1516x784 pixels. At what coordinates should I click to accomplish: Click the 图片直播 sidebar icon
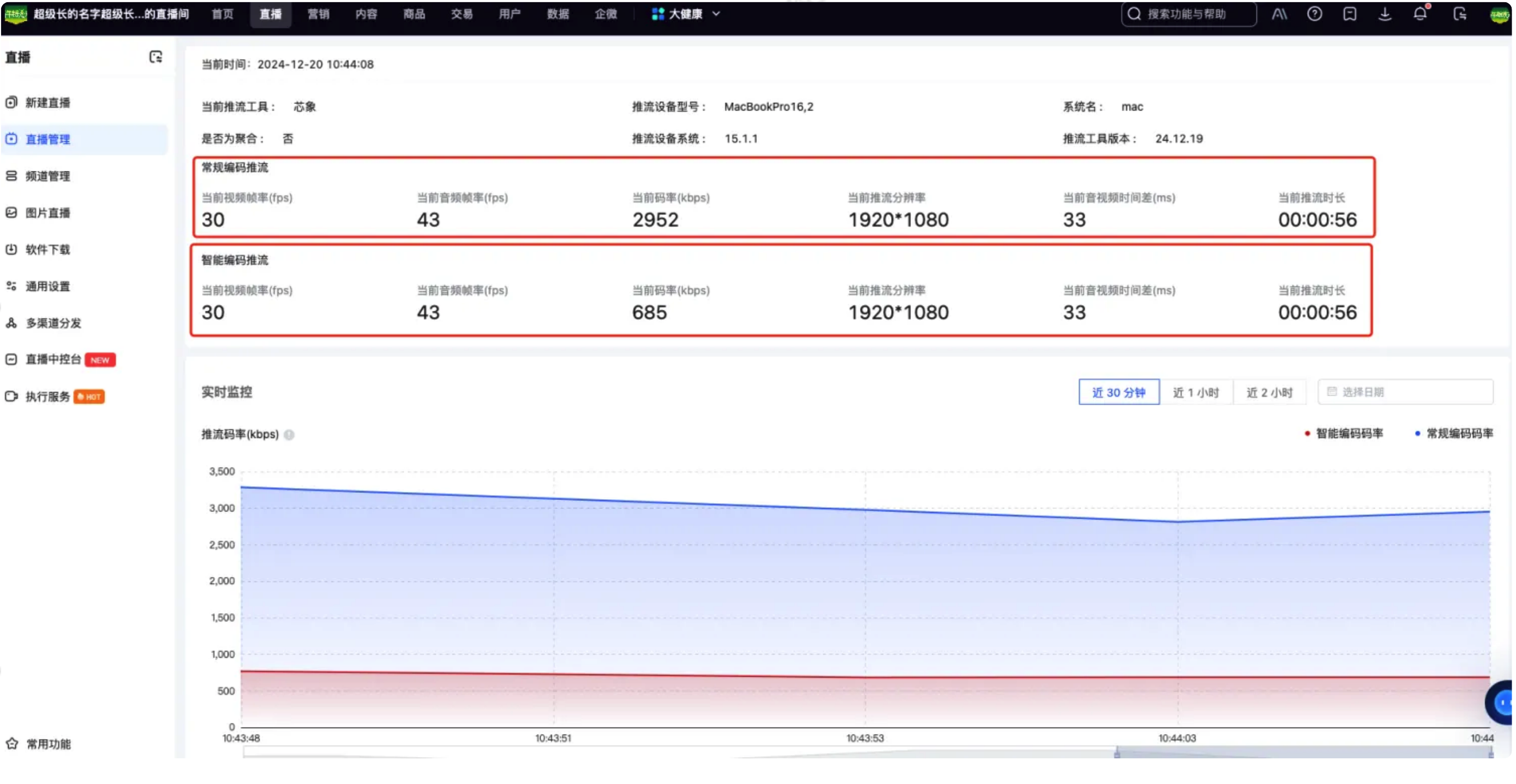point(12,212)
